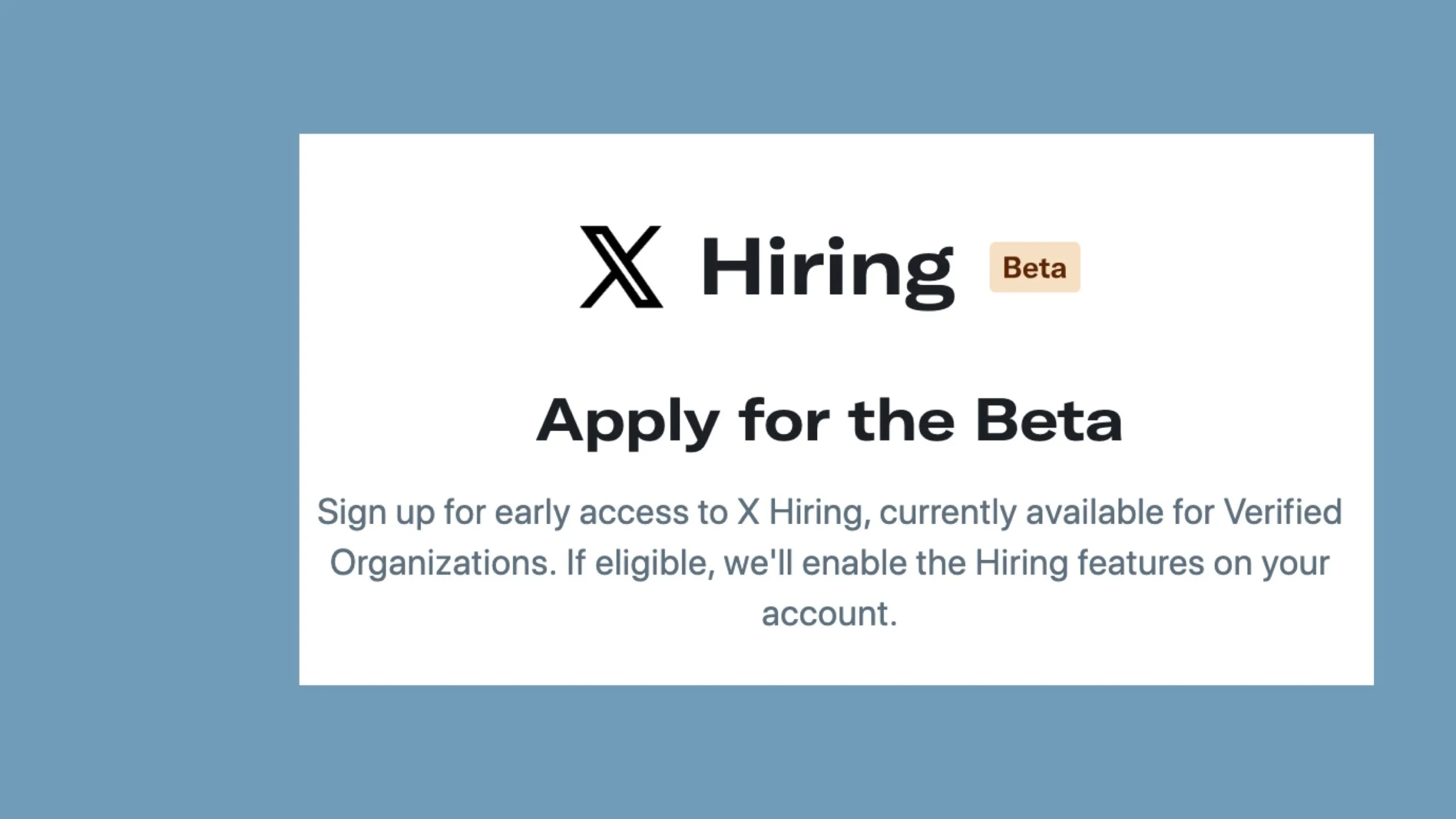The image size is (1456, 819).
Task: Click 'Sign up' at the description start
Action: tap(375, 512)
